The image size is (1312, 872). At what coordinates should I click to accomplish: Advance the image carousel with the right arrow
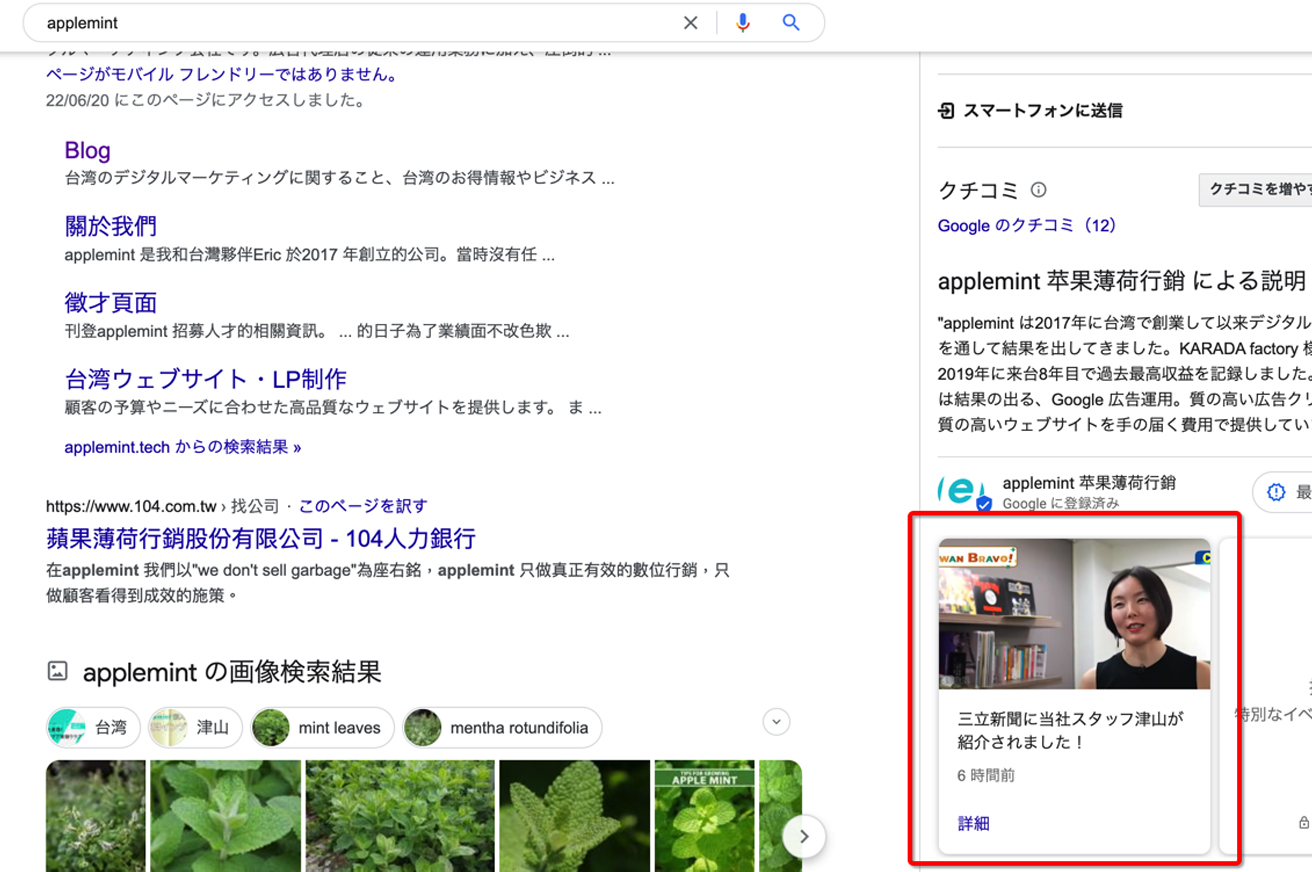click(803, 836)
